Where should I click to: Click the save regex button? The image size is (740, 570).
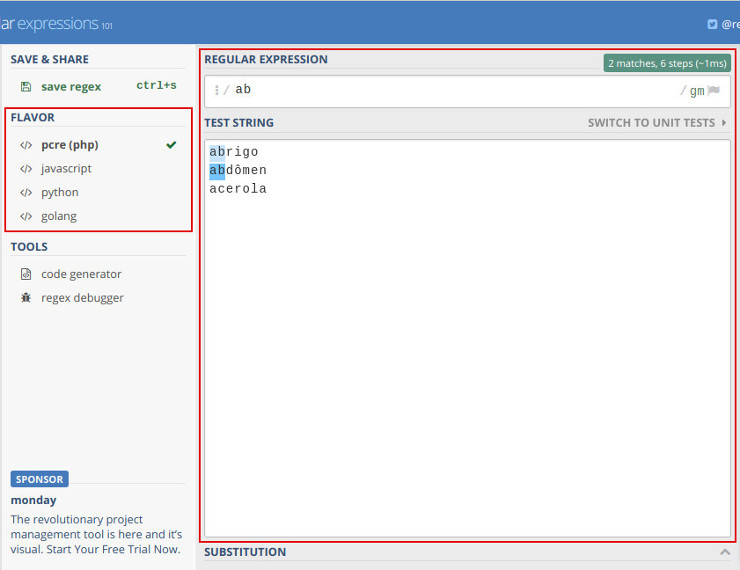click(71, 87)
